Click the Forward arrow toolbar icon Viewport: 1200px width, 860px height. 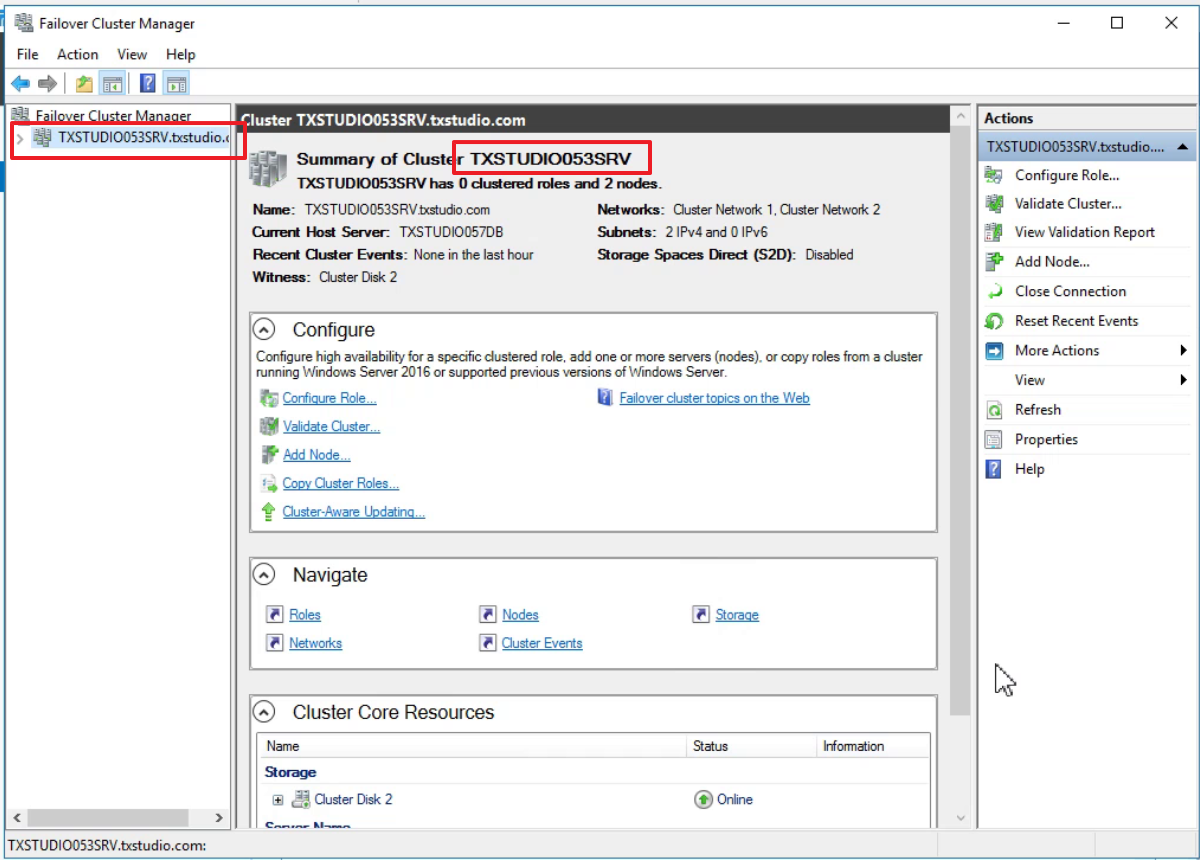[x=47, y=84]
